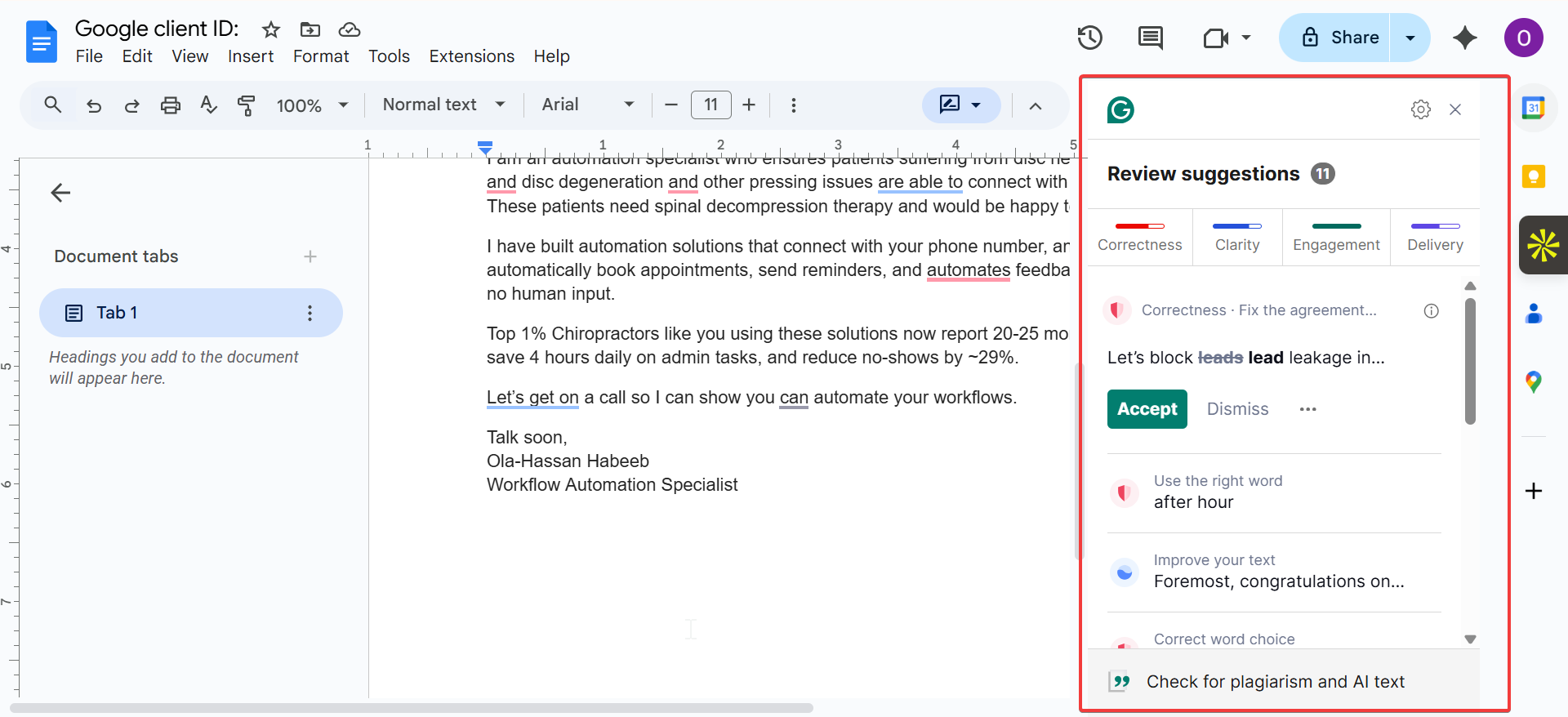This screenshot has height=717, width=1568.
Task: Open Google Calendar from the side panel
Action: pos(1533,108)
